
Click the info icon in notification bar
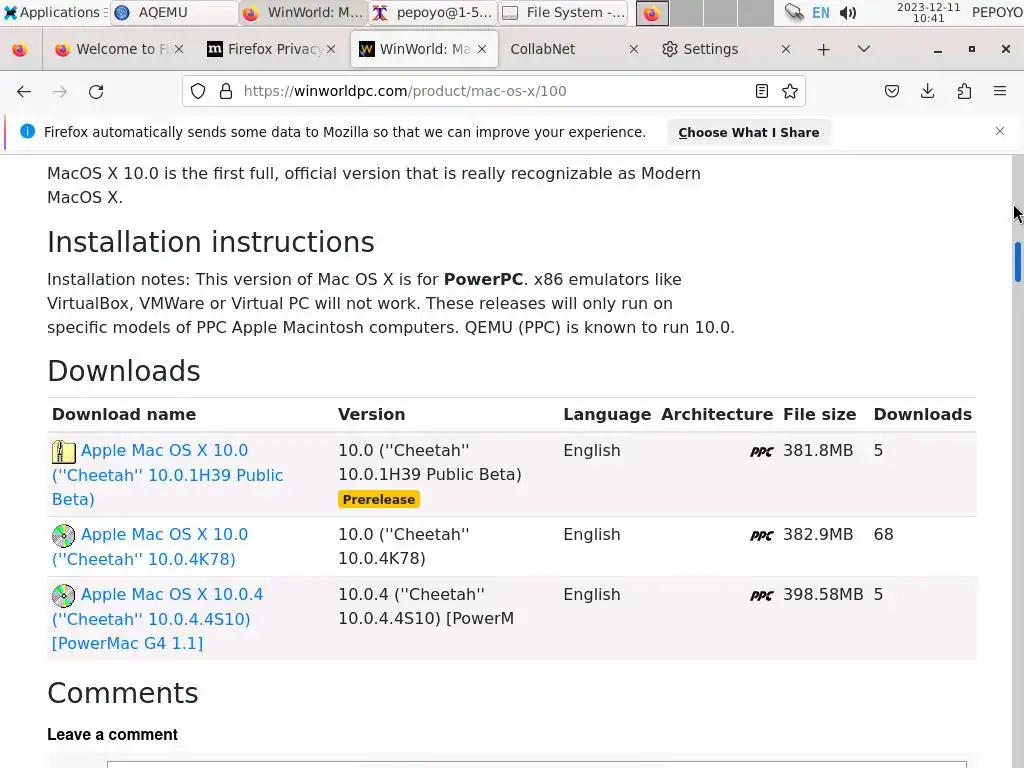(x=27, y=131)
